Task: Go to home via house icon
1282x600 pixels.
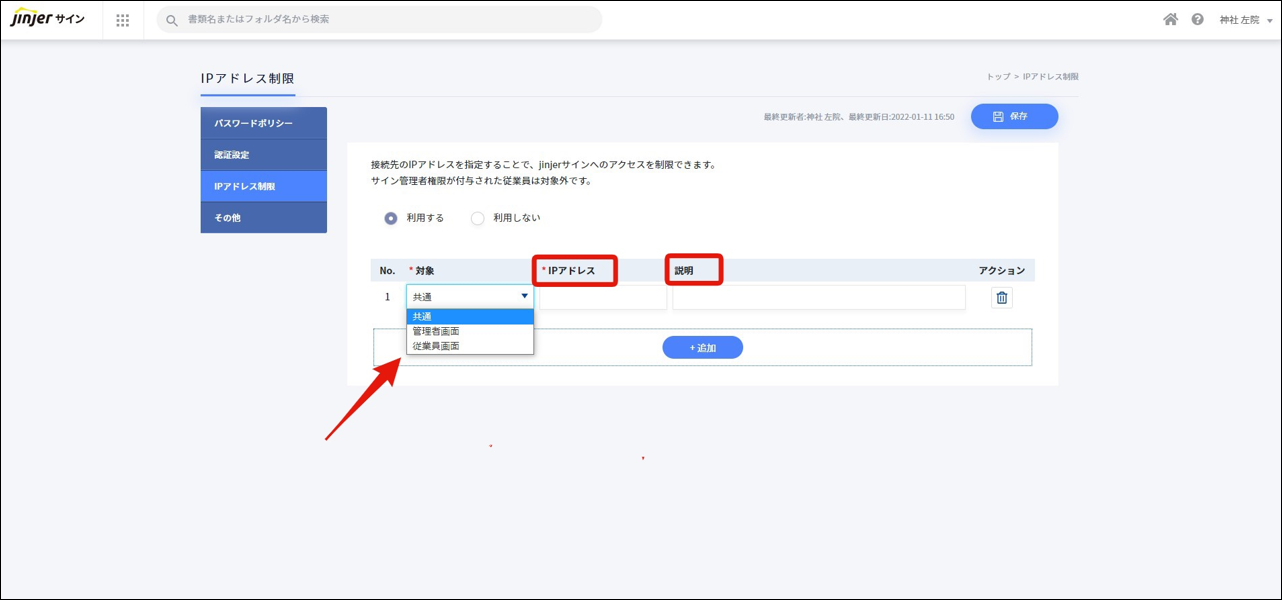Action: tap(1170, 19)
